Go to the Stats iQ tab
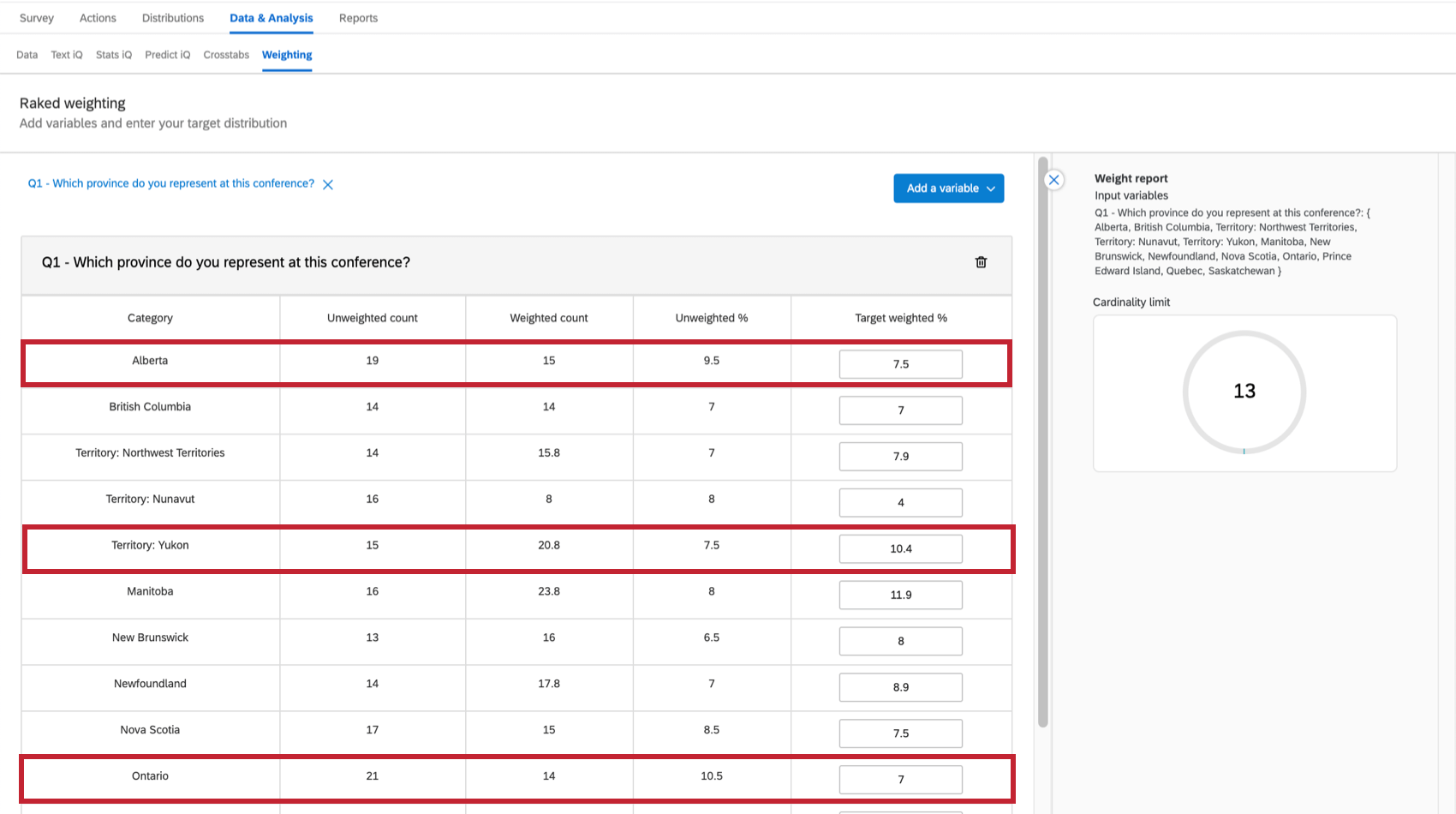The image size is (1456, 814). tap(113, 54)
